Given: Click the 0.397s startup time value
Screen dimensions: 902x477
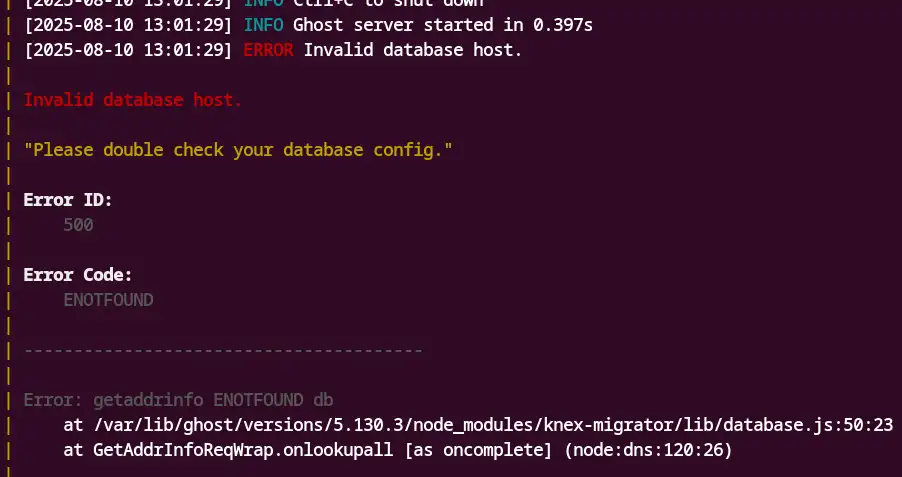Looking at the screenshot, I should [x=563, y=24].
